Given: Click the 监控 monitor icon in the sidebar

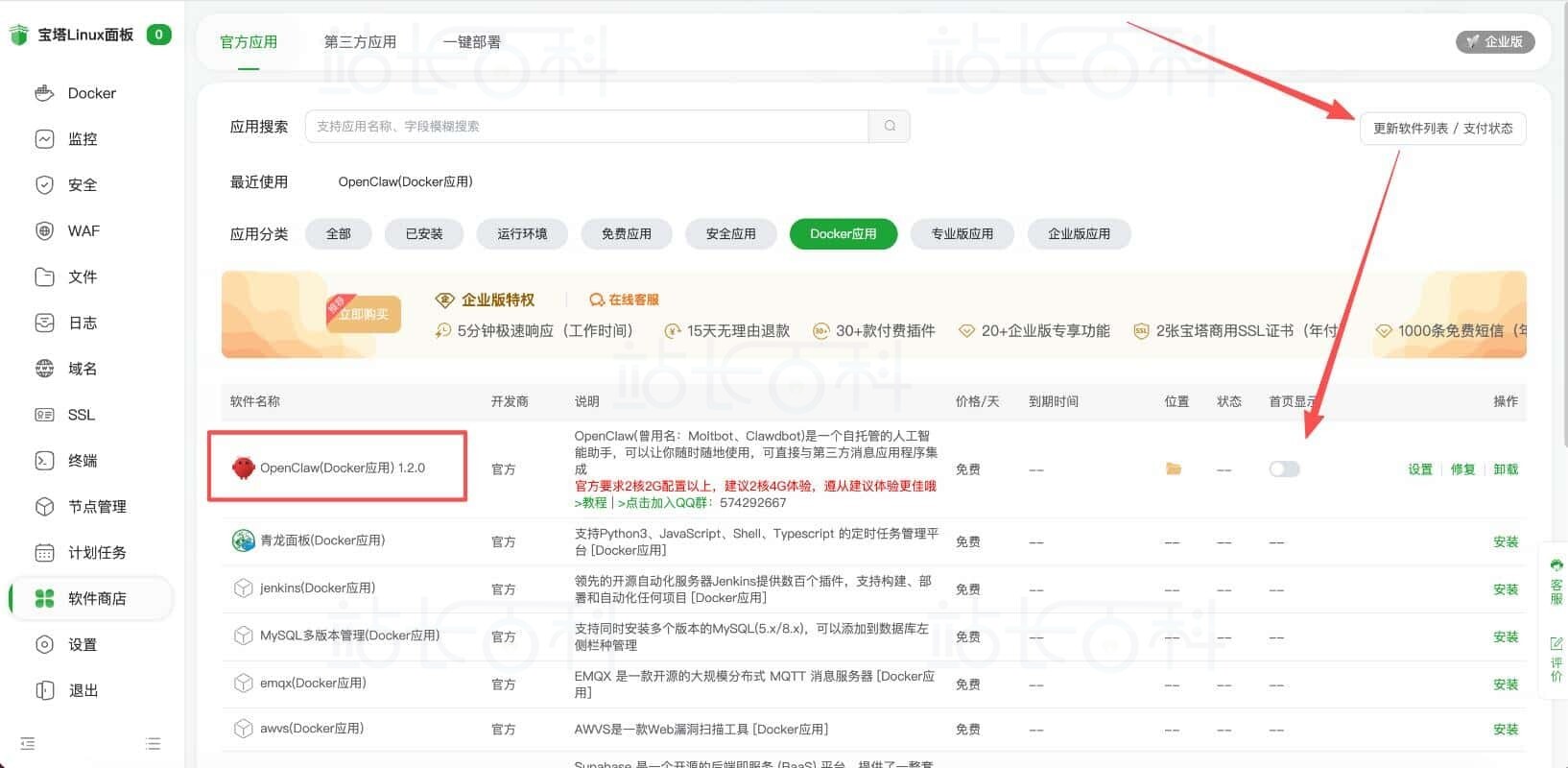Looking at the screenshot, I should [44, 139].
